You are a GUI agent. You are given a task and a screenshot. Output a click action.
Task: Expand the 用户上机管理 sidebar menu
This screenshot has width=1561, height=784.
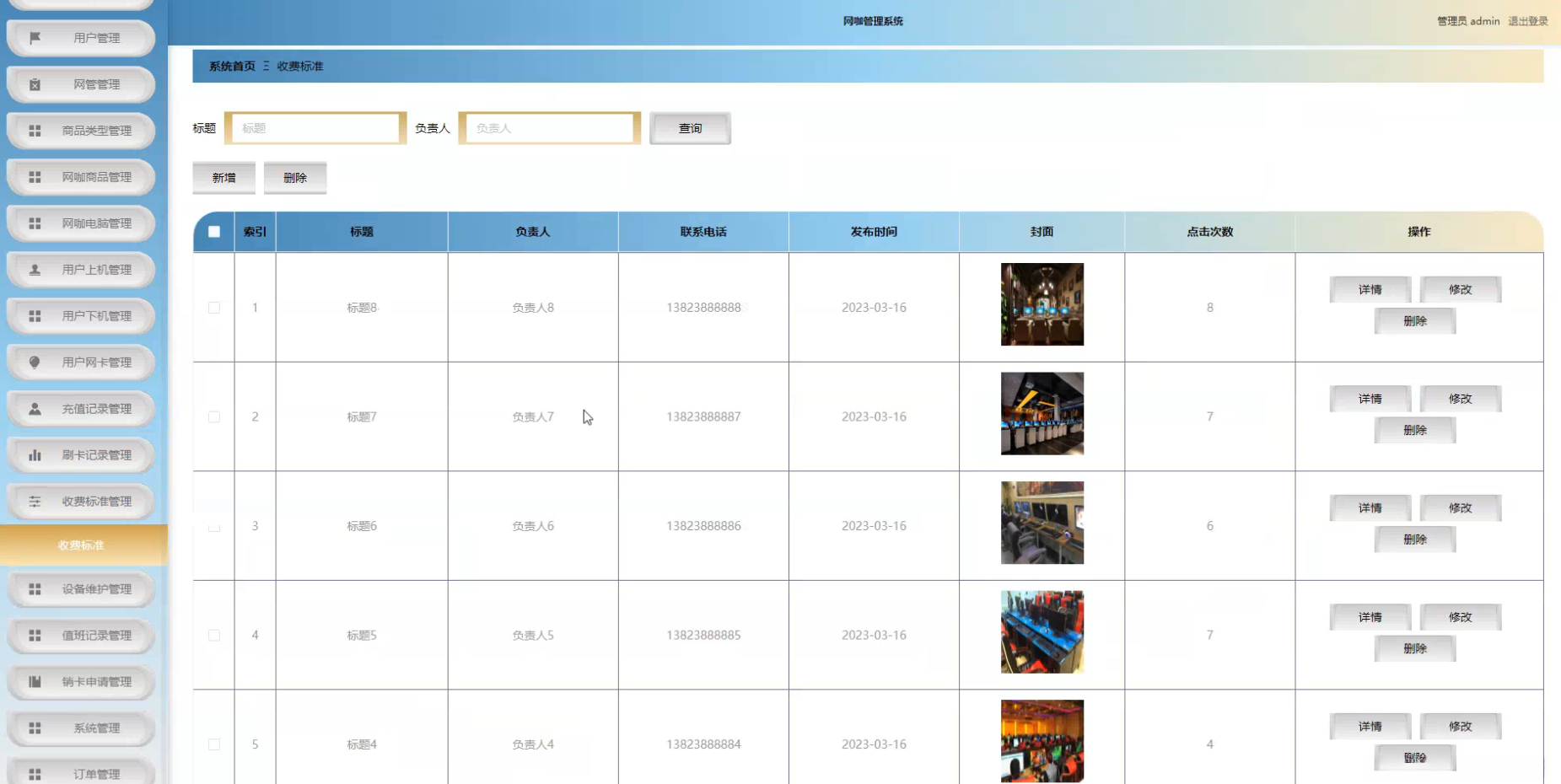(81, 270)
